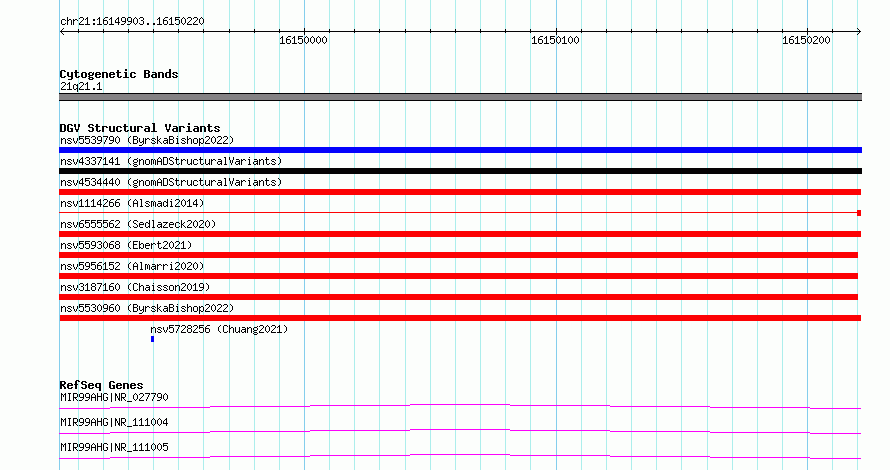Click the Cytogenetic Bands track title
890x470 pixels.
tap(119, 74)
